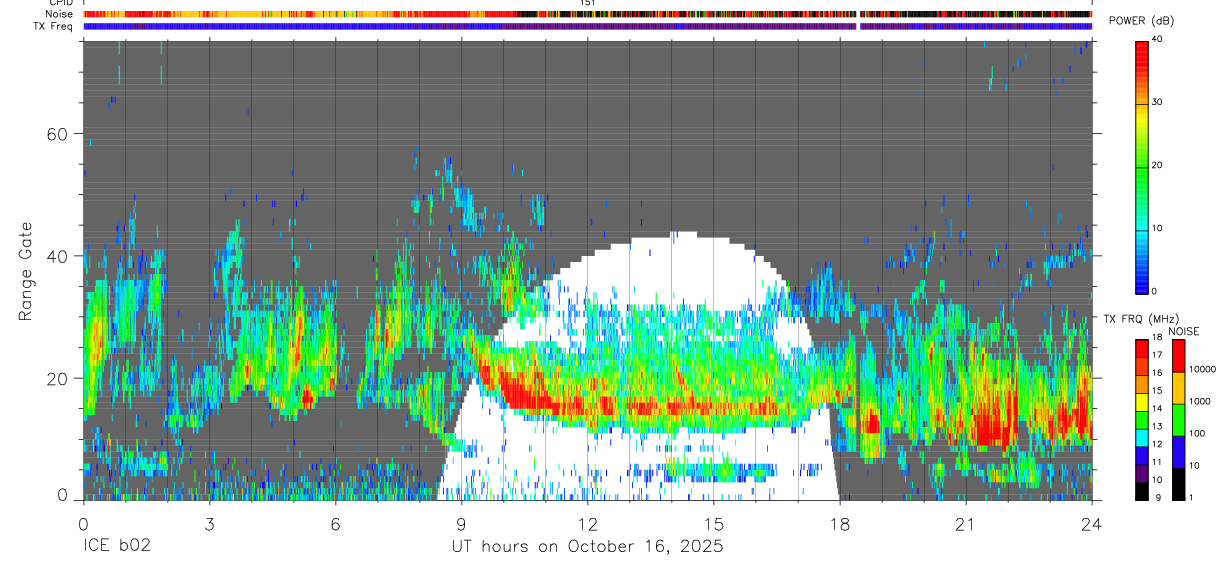Image resolution: width=1228 pixels, height=567 pixels.
Task: Click the '40' tick on the POWER colorbar
Action: tap(1157, 39)
